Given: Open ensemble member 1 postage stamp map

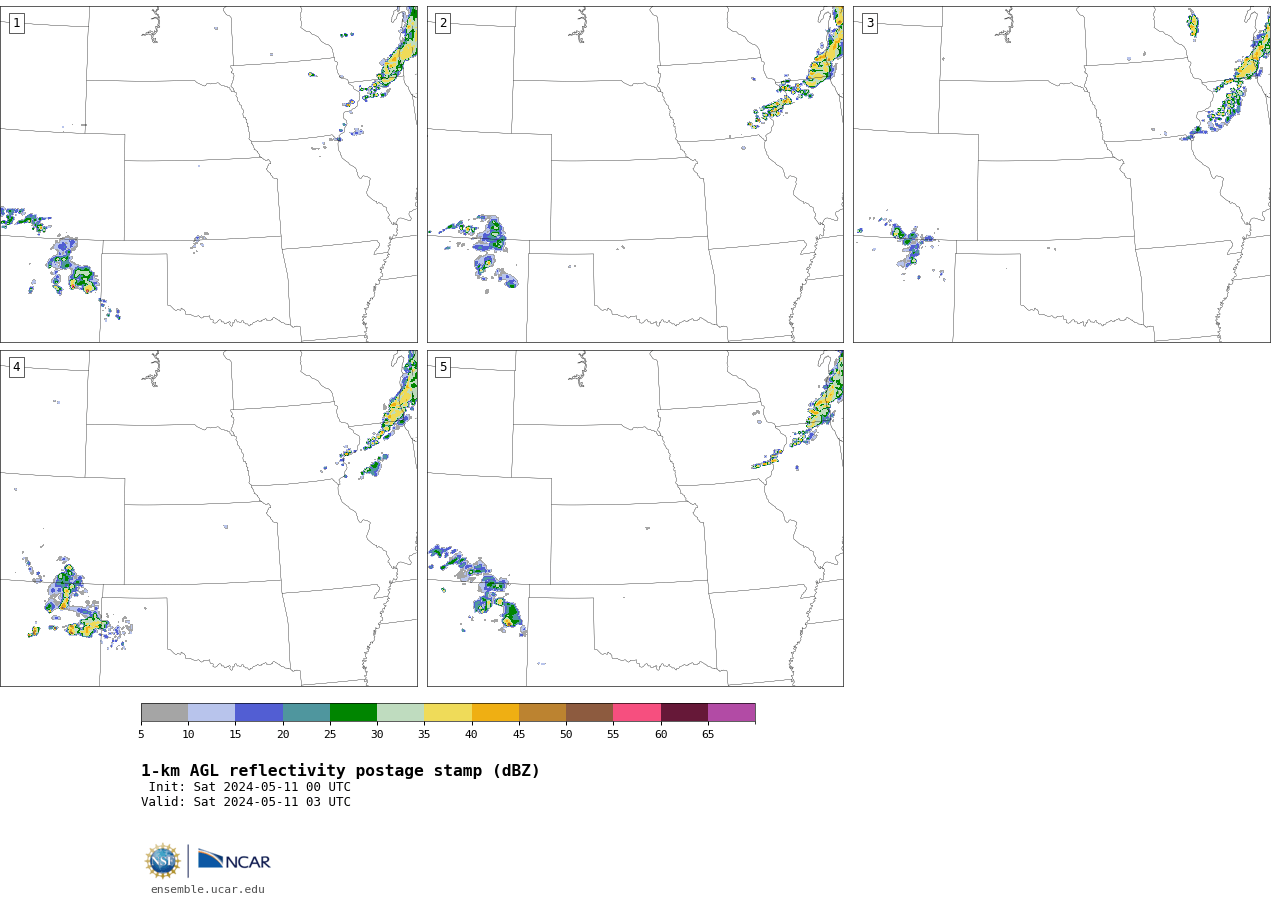Looking at the screenshot, I should pyautogui.click(x=209, y=174).
